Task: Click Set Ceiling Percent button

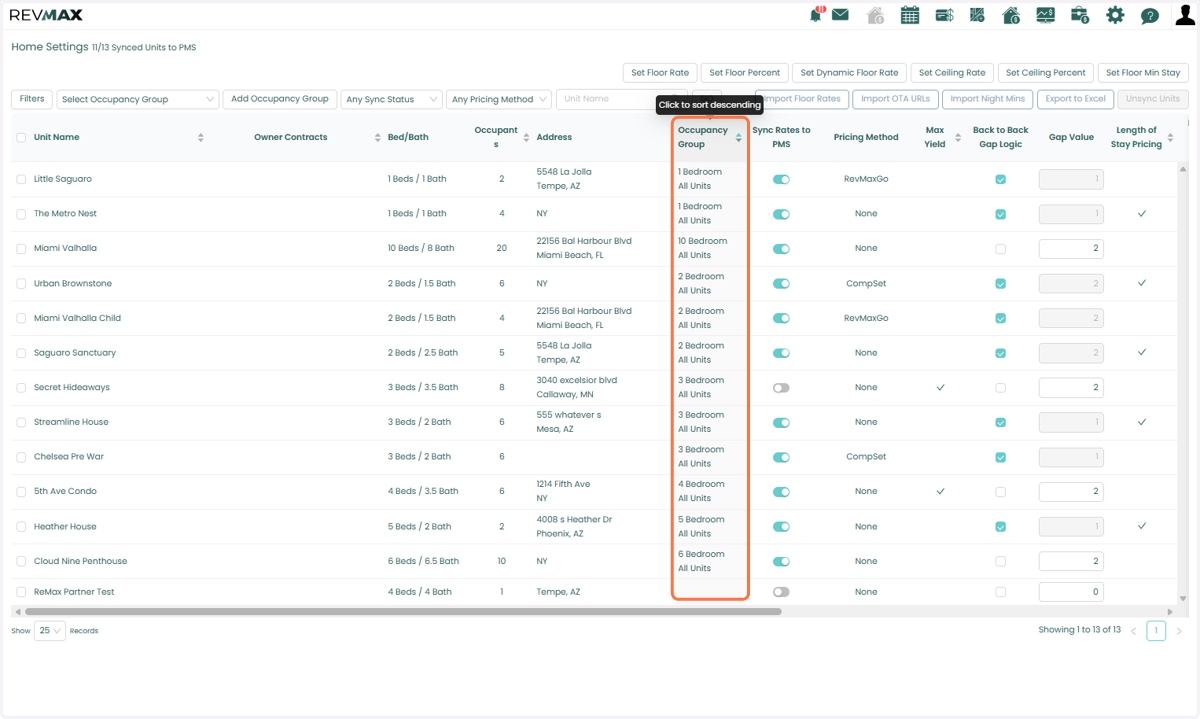Action: coord(1045,73)
